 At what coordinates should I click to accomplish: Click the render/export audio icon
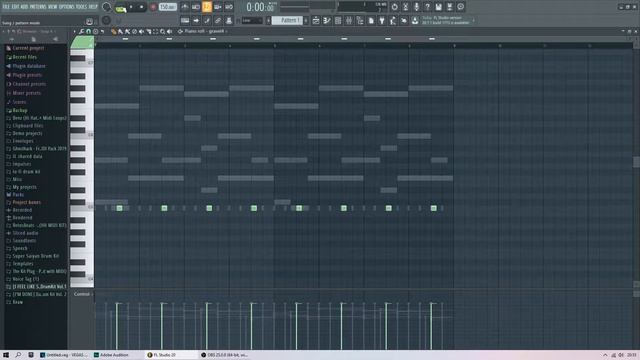click(449, 7)
